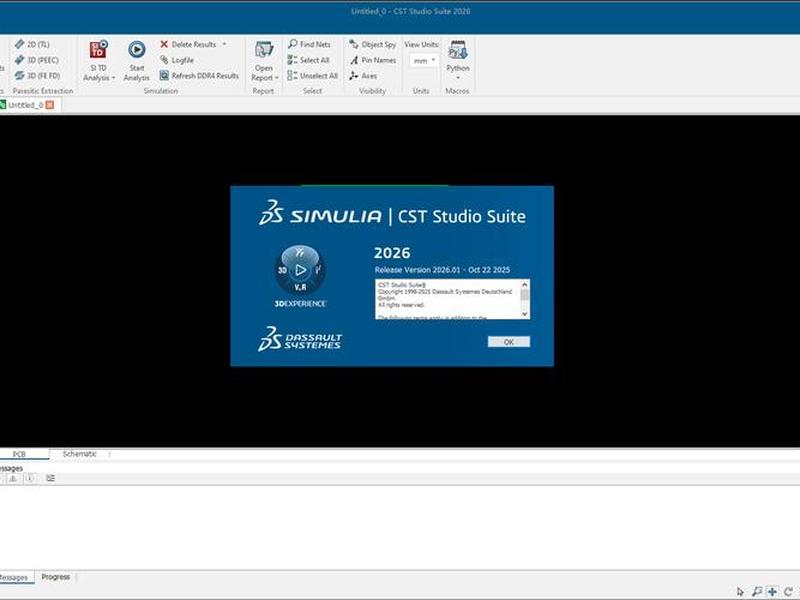This screenshot has height=600, width=800.
Task: Close the Untitled_0 tab
Action: 50,105
